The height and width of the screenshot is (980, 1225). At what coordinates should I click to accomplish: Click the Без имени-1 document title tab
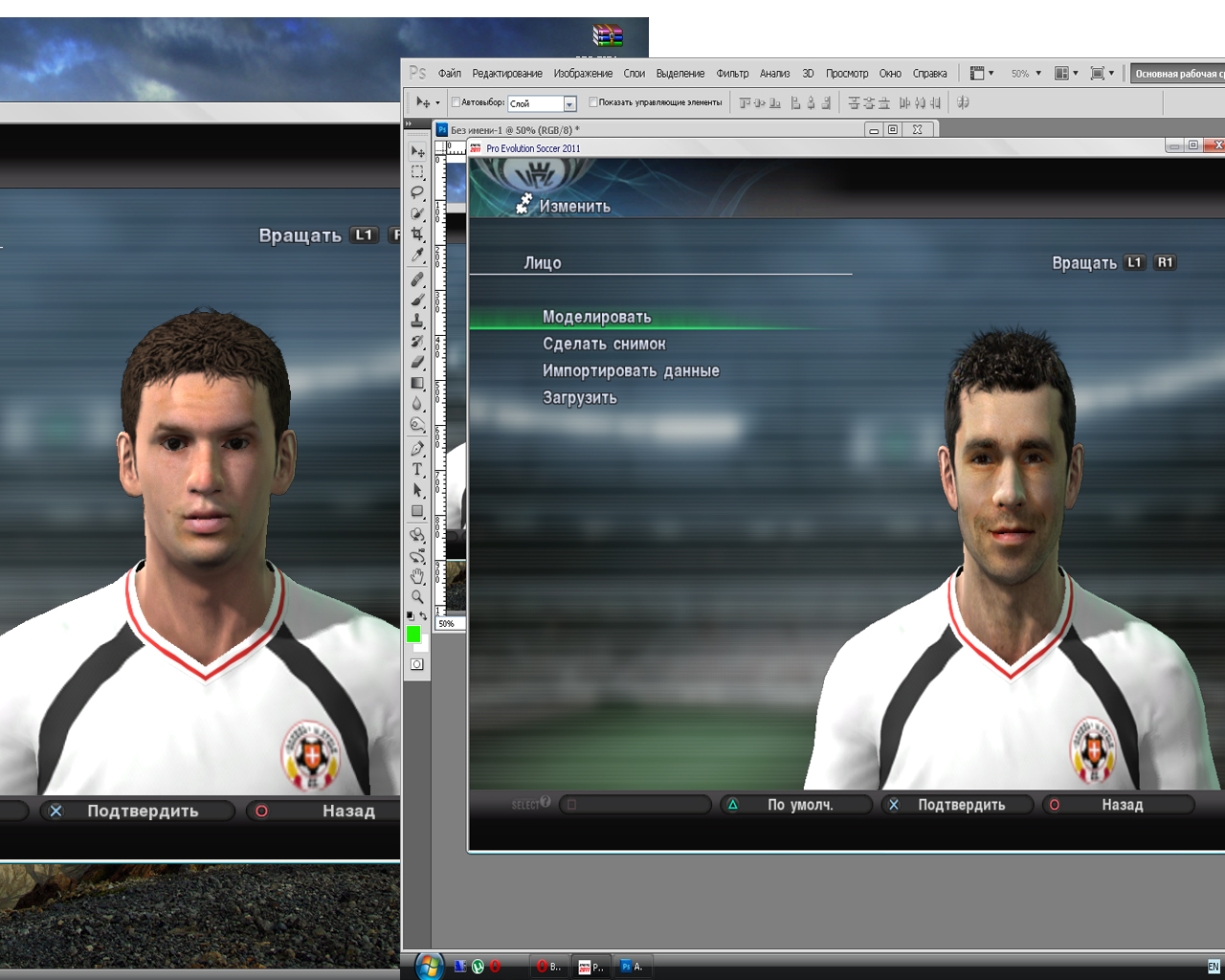(515, 129)
